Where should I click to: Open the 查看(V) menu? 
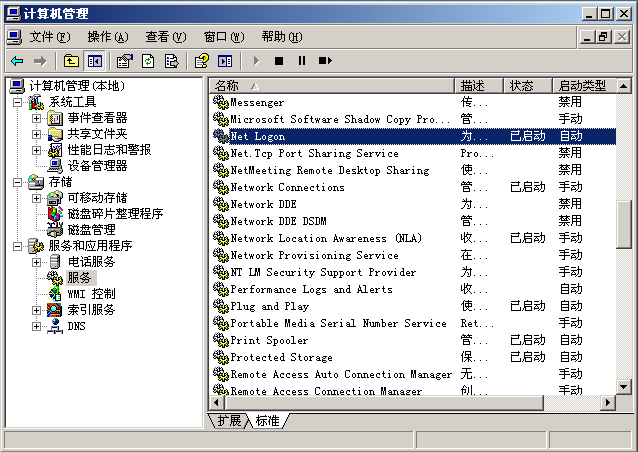click(x=166, y=37)
